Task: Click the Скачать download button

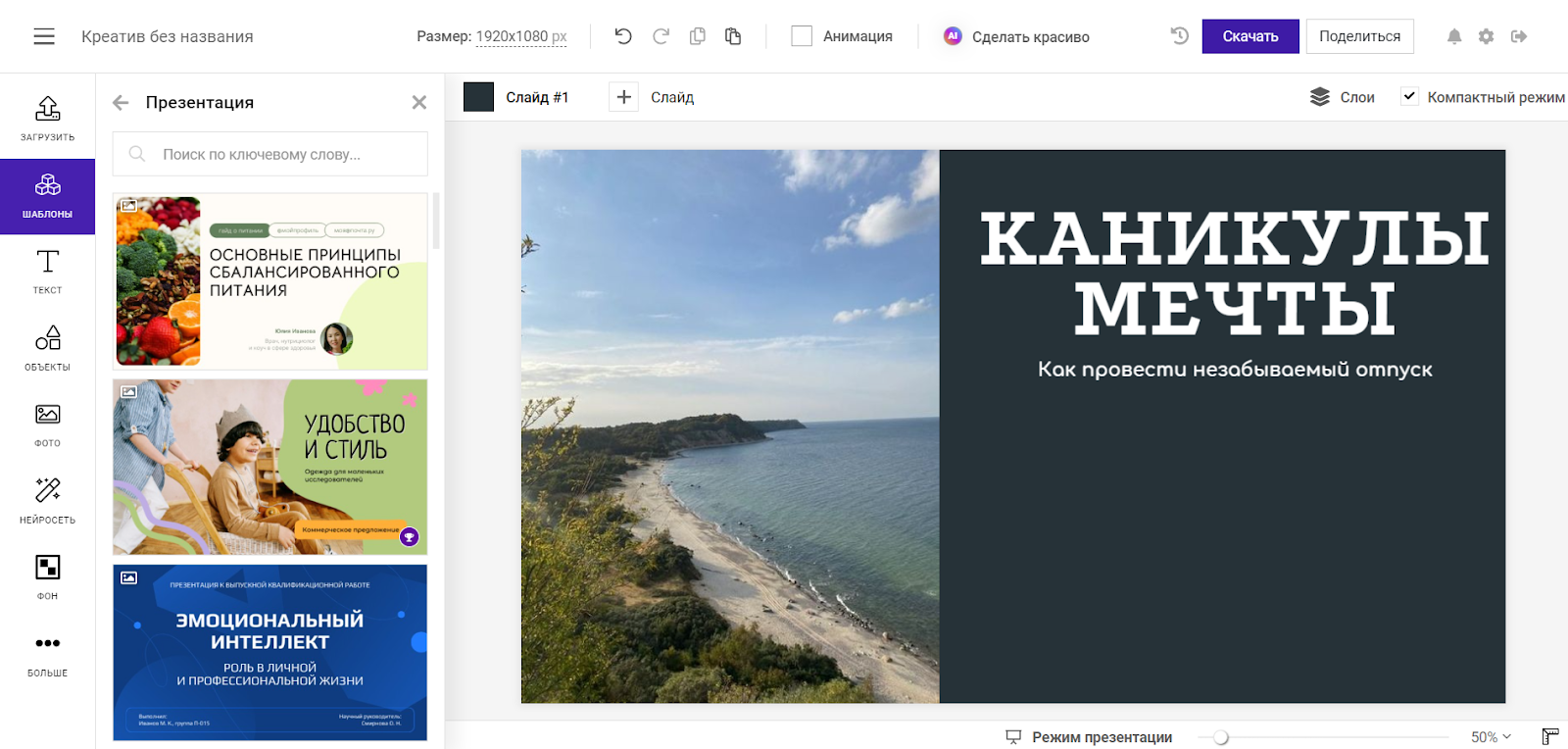Action: tap(1249, 36)
